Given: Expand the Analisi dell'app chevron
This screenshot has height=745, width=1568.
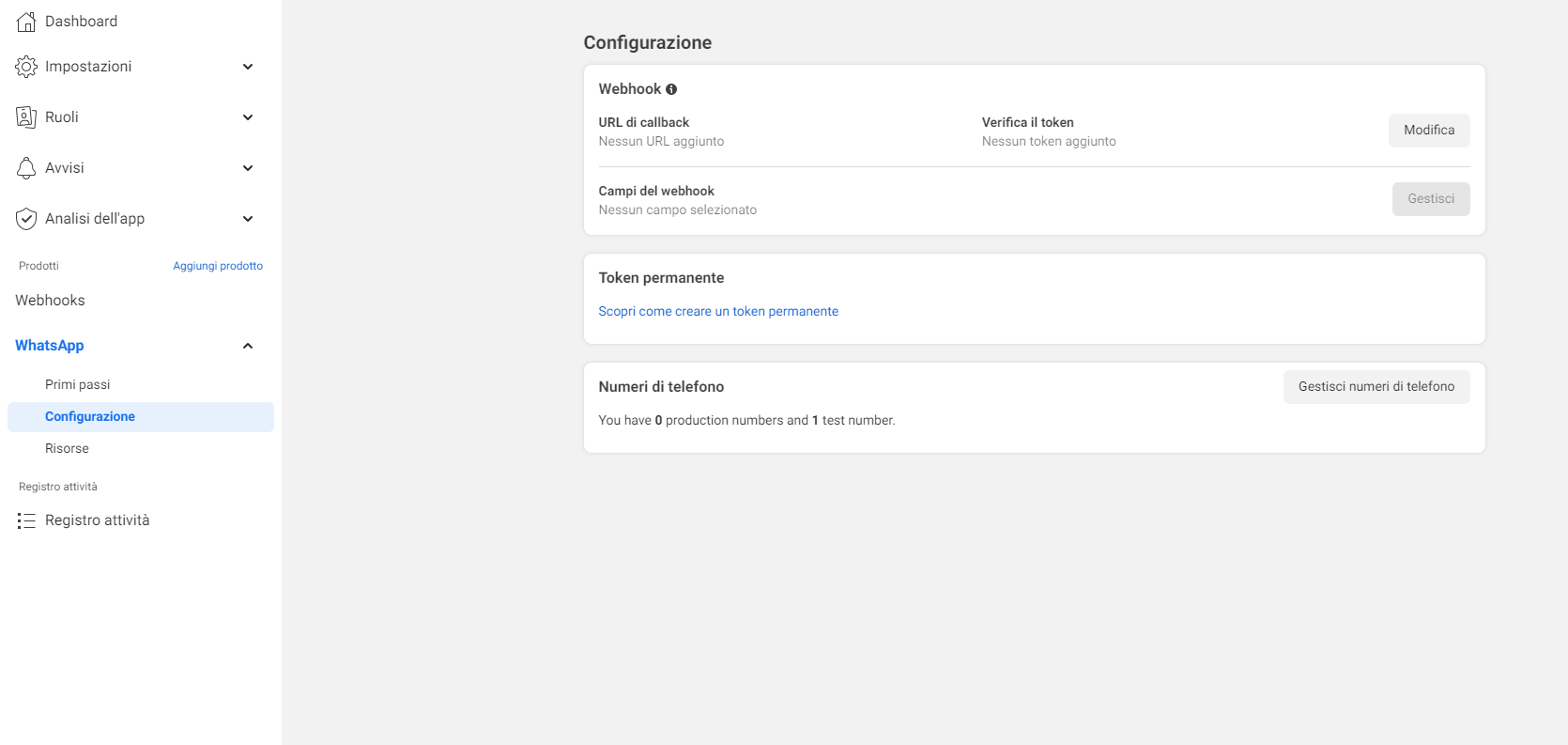Looking at the screenshot, I should click(248, 219).
